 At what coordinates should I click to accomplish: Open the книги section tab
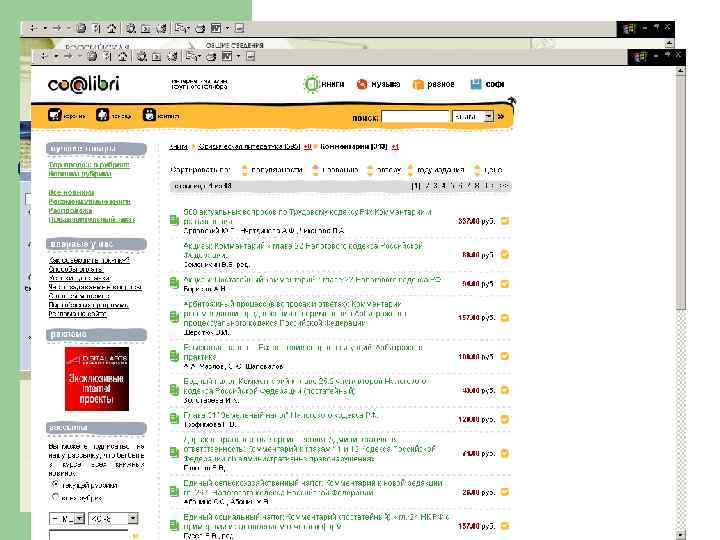tap(324, 84)
